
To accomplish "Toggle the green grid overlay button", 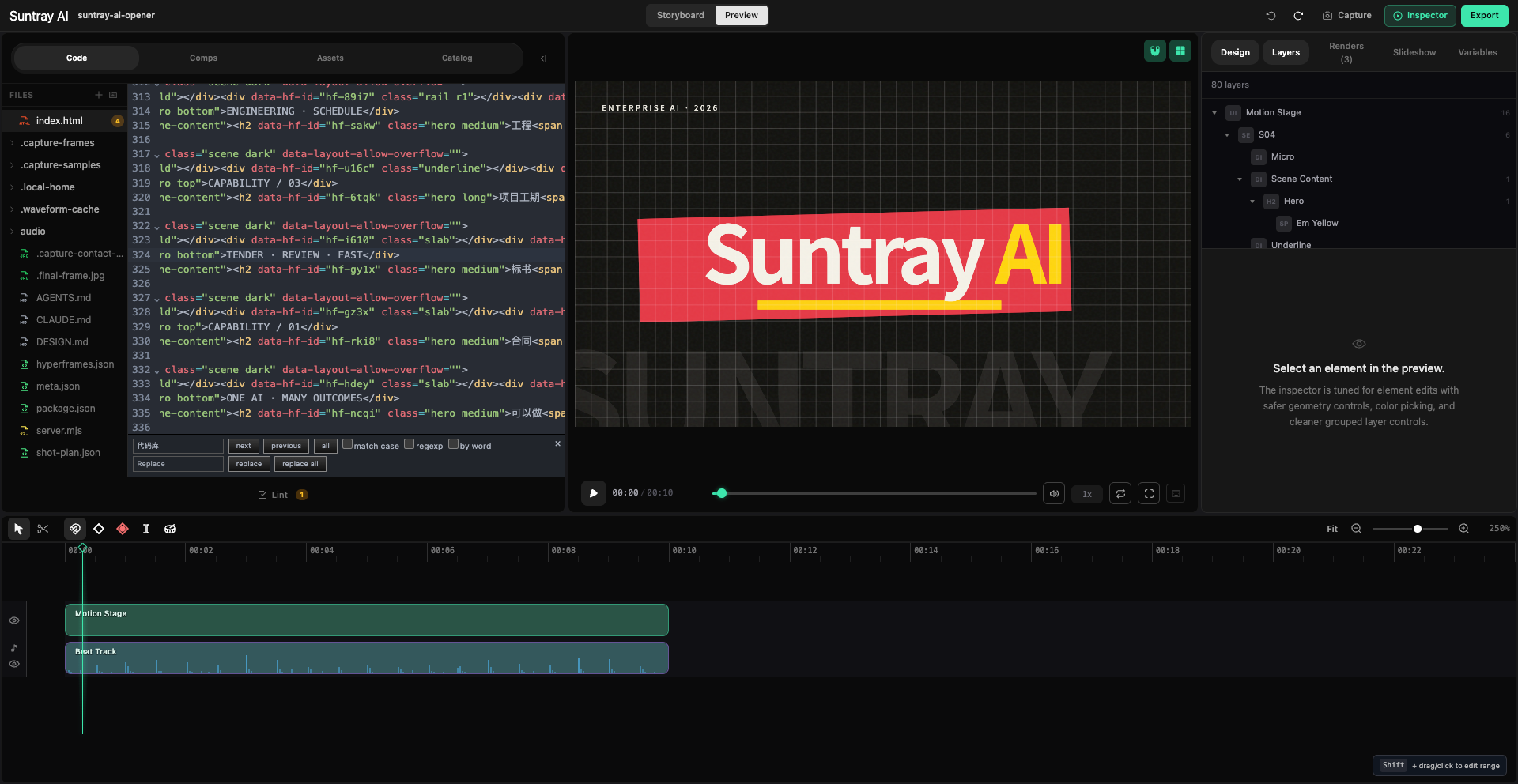I will 1180,51.
